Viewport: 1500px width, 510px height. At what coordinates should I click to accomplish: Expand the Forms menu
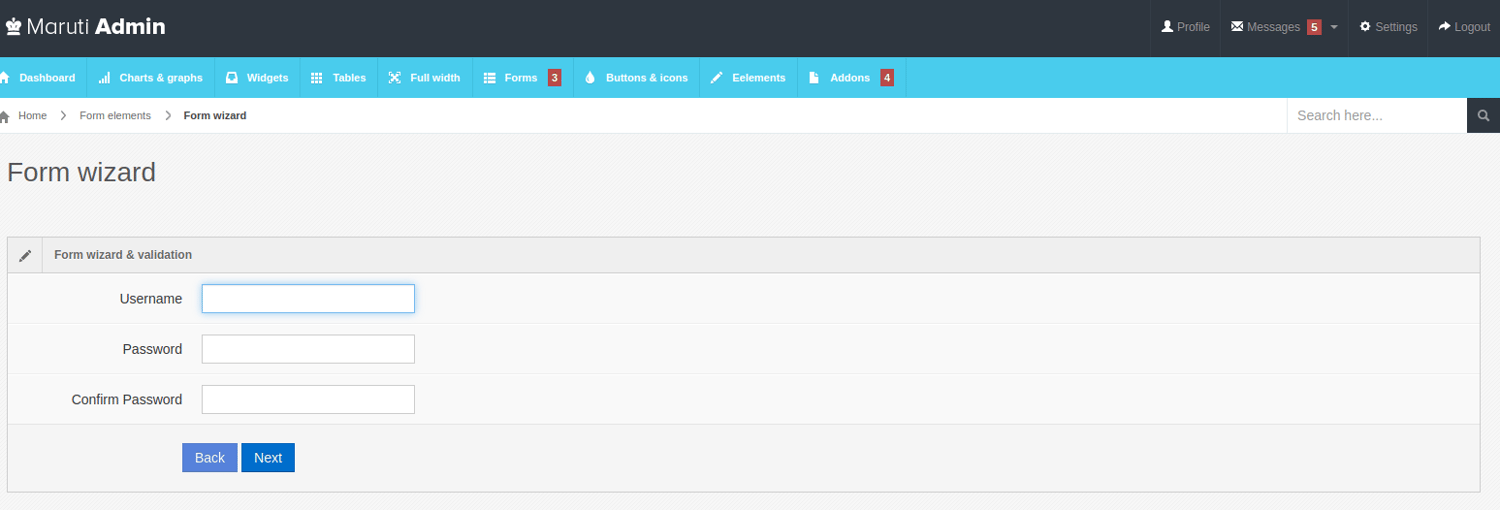[522, 78]
